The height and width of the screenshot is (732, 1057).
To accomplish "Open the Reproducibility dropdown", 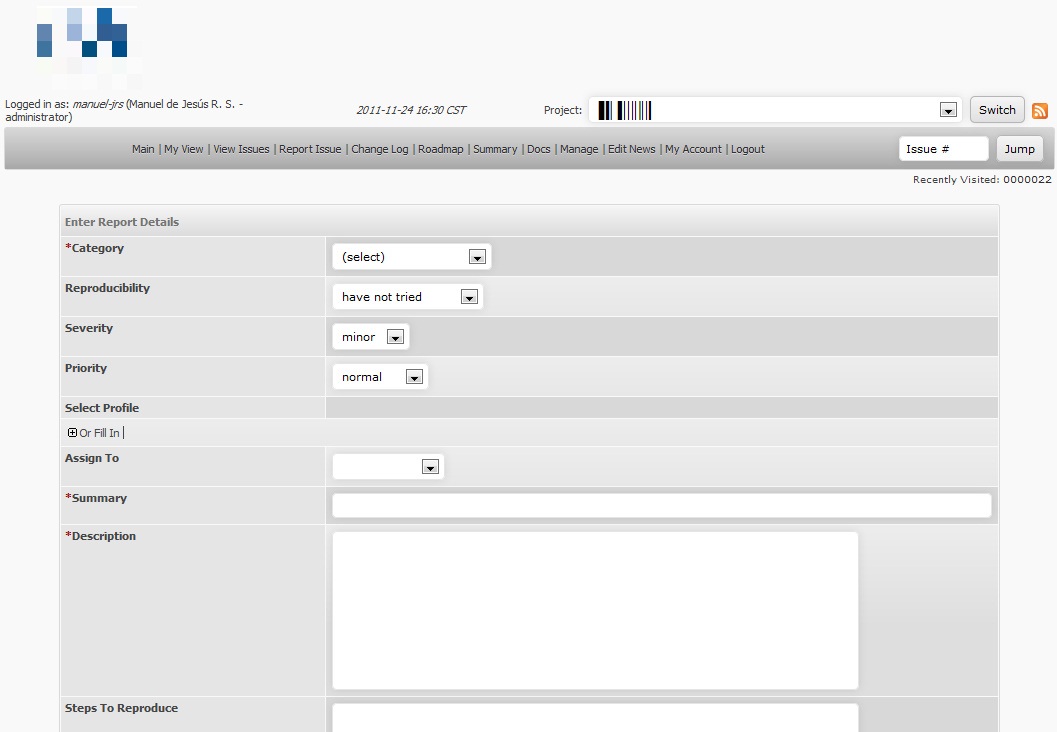I will [x=407, y=297].
